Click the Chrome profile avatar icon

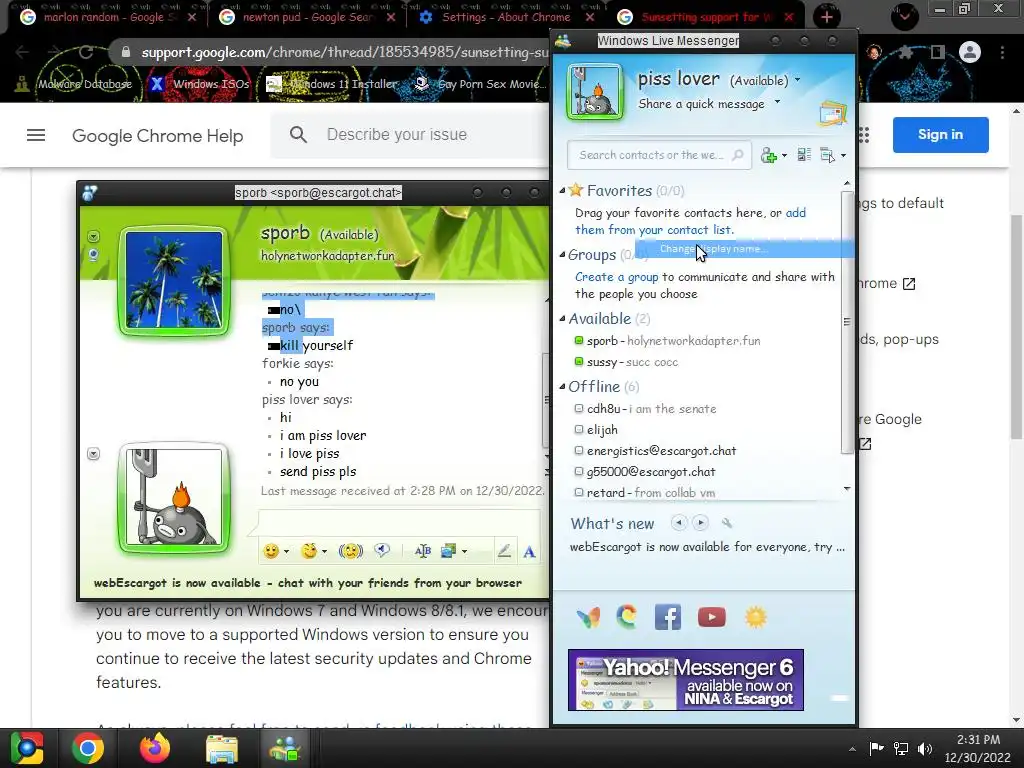pos(970,52)
